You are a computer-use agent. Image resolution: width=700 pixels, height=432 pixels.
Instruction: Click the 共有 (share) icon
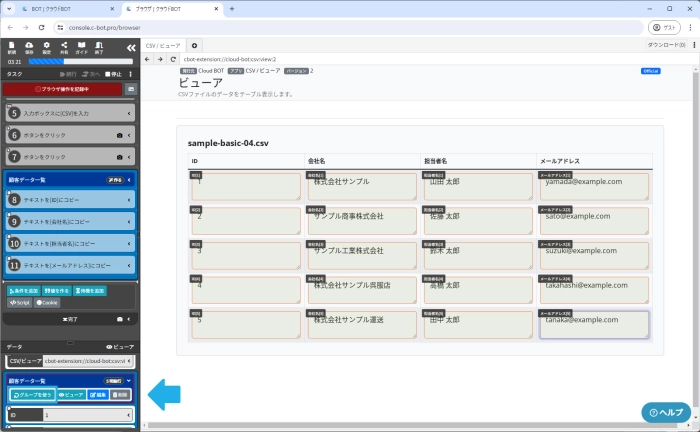[x=64, y=46]
